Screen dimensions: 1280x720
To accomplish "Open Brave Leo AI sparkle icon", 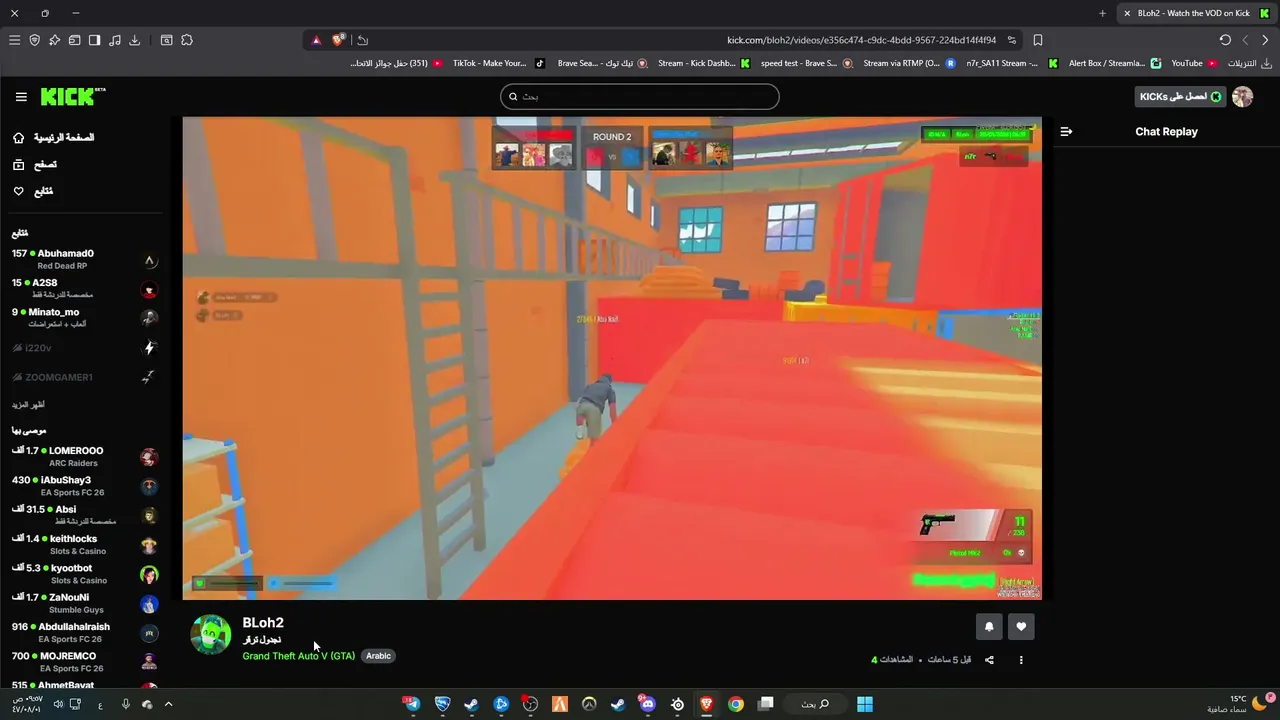I will [x=54, y=40].
